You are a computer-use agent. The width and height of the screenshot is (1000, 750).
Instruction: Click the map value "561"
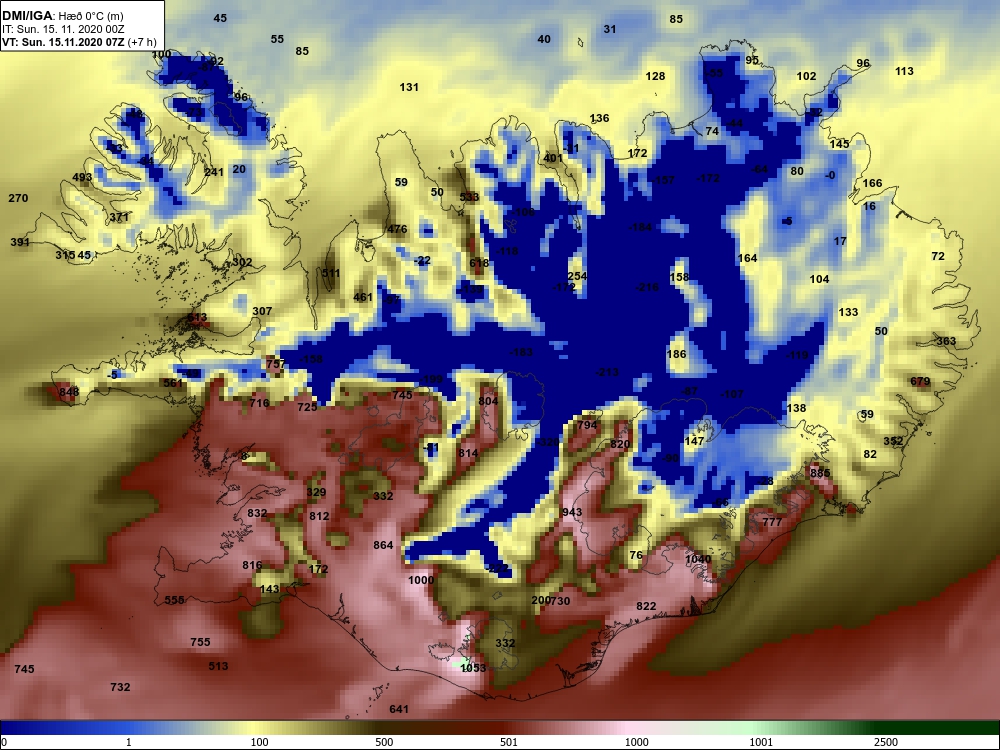[173, 383]
